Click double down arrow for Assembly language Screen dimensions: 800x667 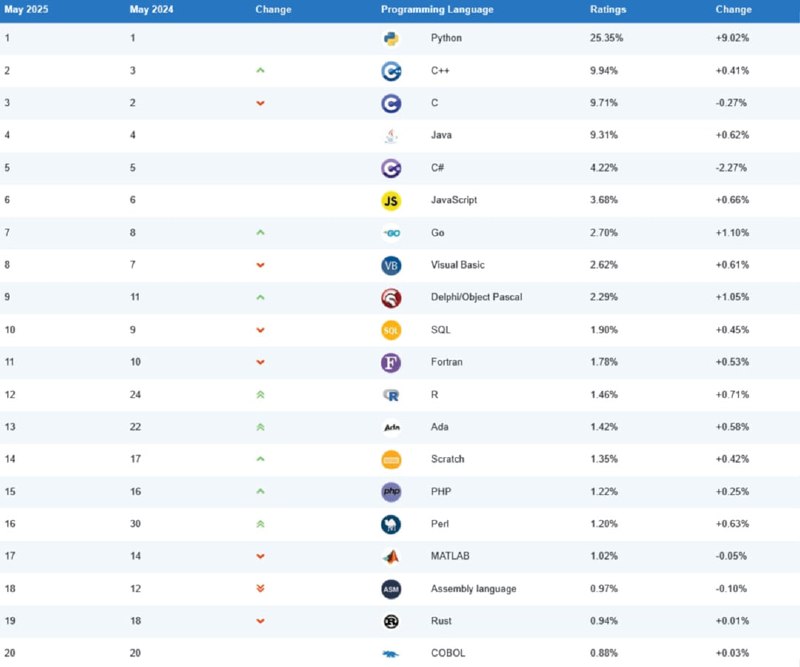pyautogui.click(x=260, y=588)
